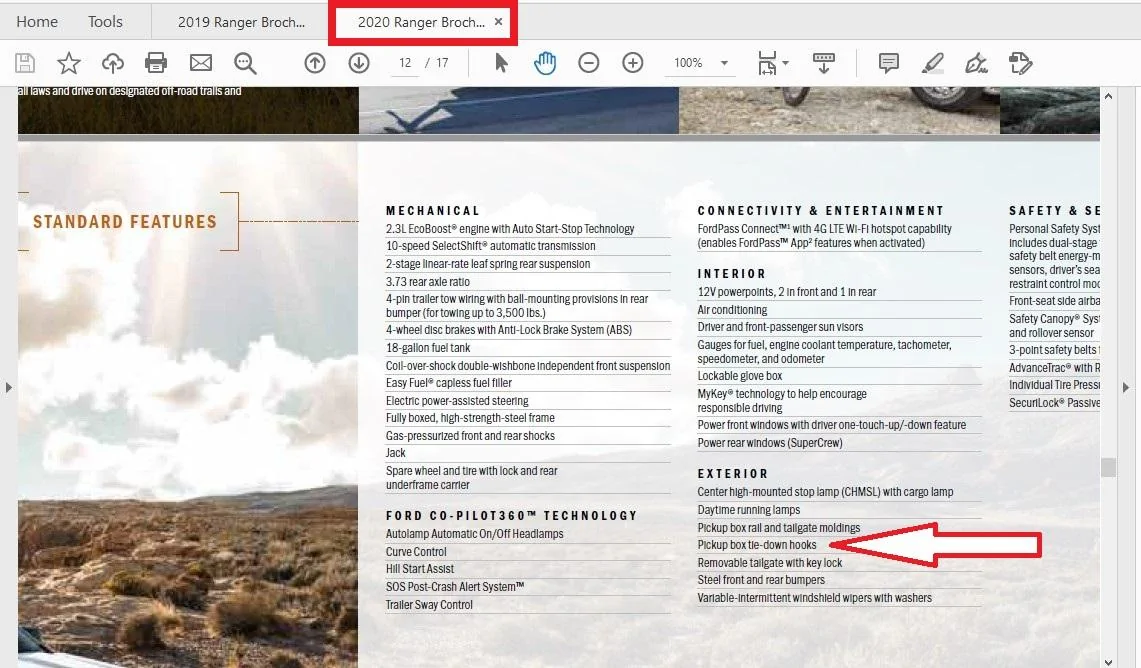Click 'Power rear windows (SuperCrew)' line
The height and width of the screenshot is (668, 1141).
tap(770, 443)
